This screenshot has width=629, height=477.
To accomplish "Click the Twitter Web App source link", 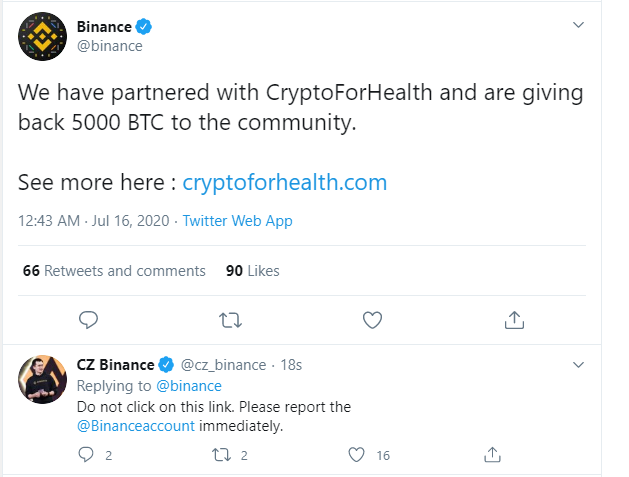I will point(237,221).
